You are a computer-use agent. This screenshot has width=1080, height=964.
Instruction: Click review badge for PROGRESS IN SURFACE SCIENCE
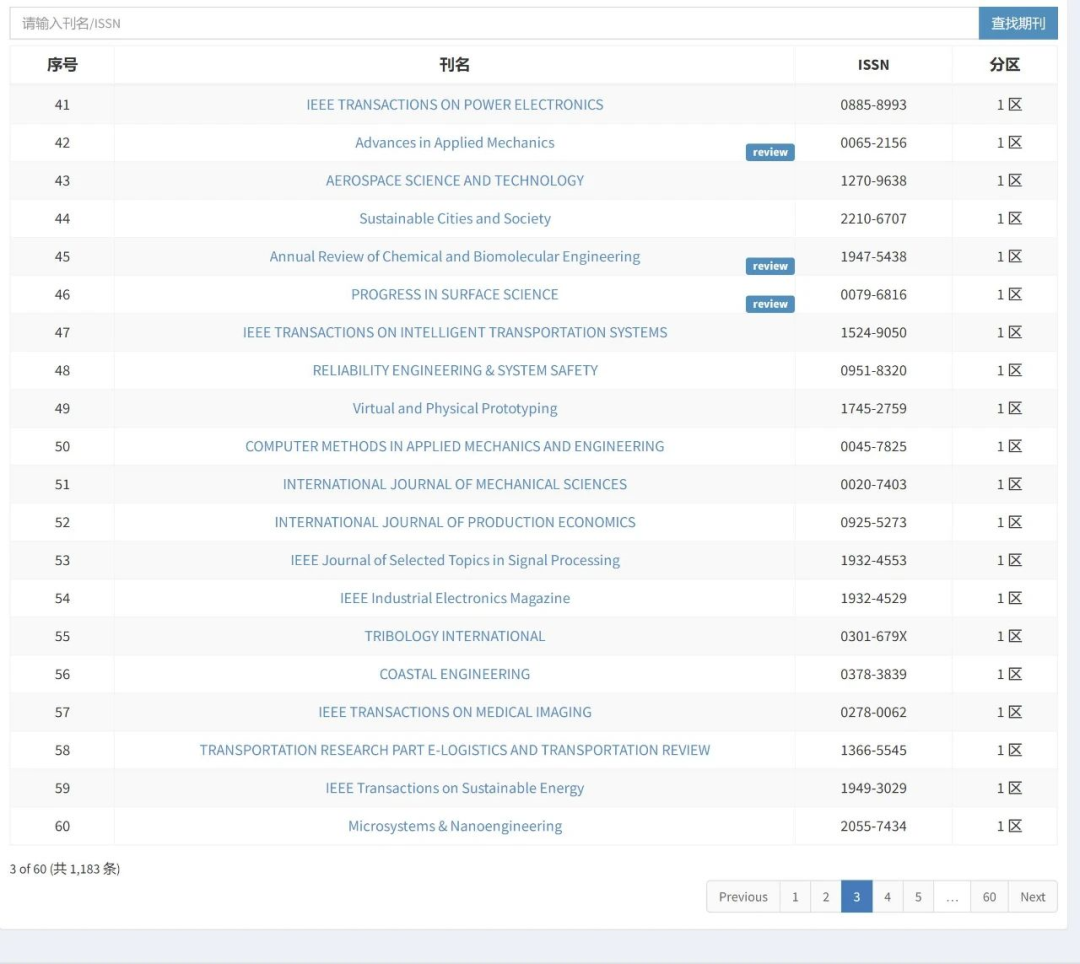[770, 305]
